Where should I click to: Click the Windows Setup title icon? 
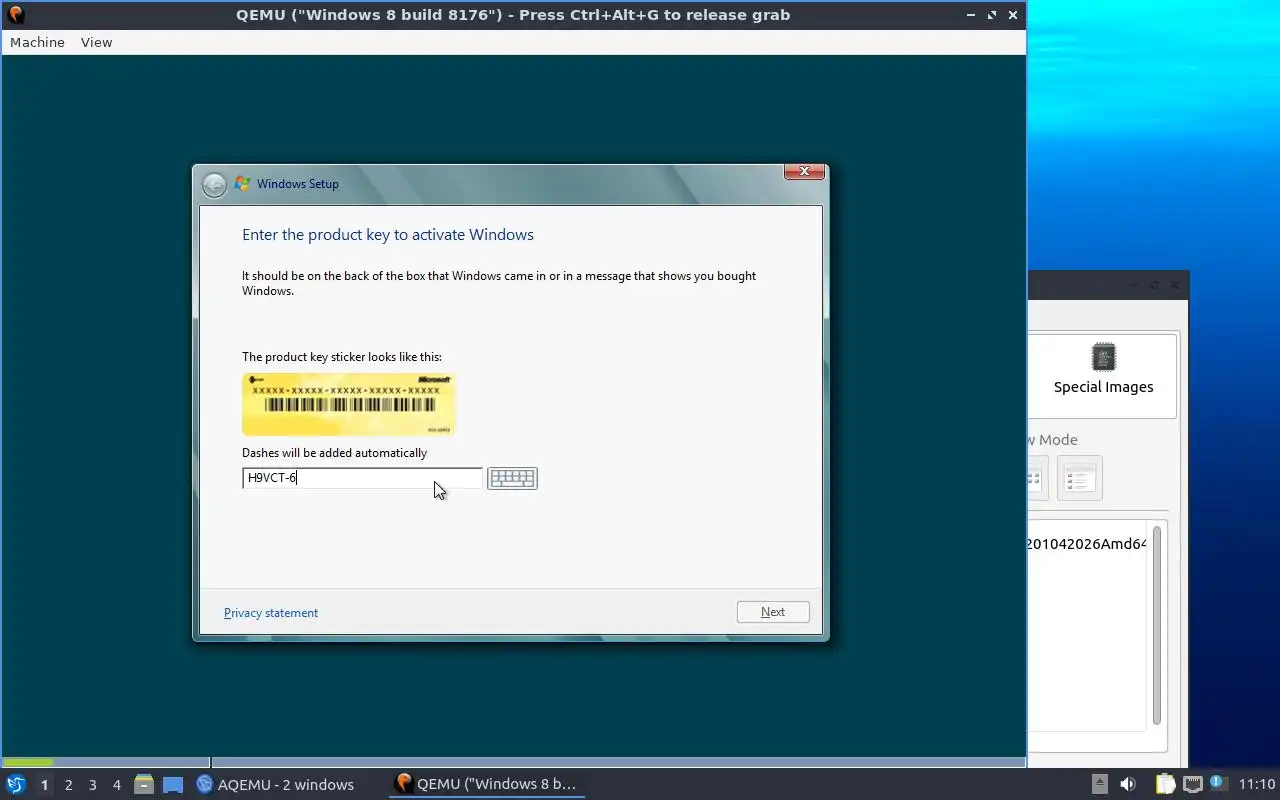point(242,184)
